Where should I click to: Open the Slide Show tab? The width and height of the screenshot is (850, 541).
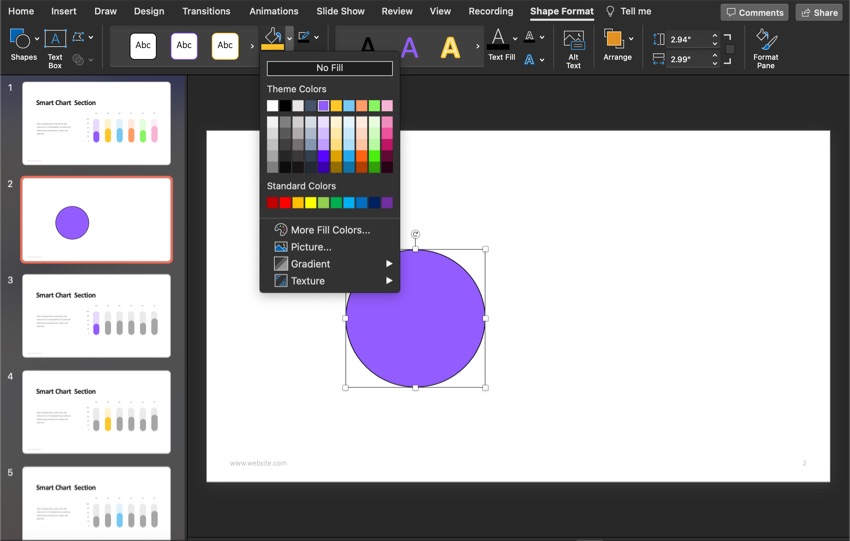[x=340, y=11]
